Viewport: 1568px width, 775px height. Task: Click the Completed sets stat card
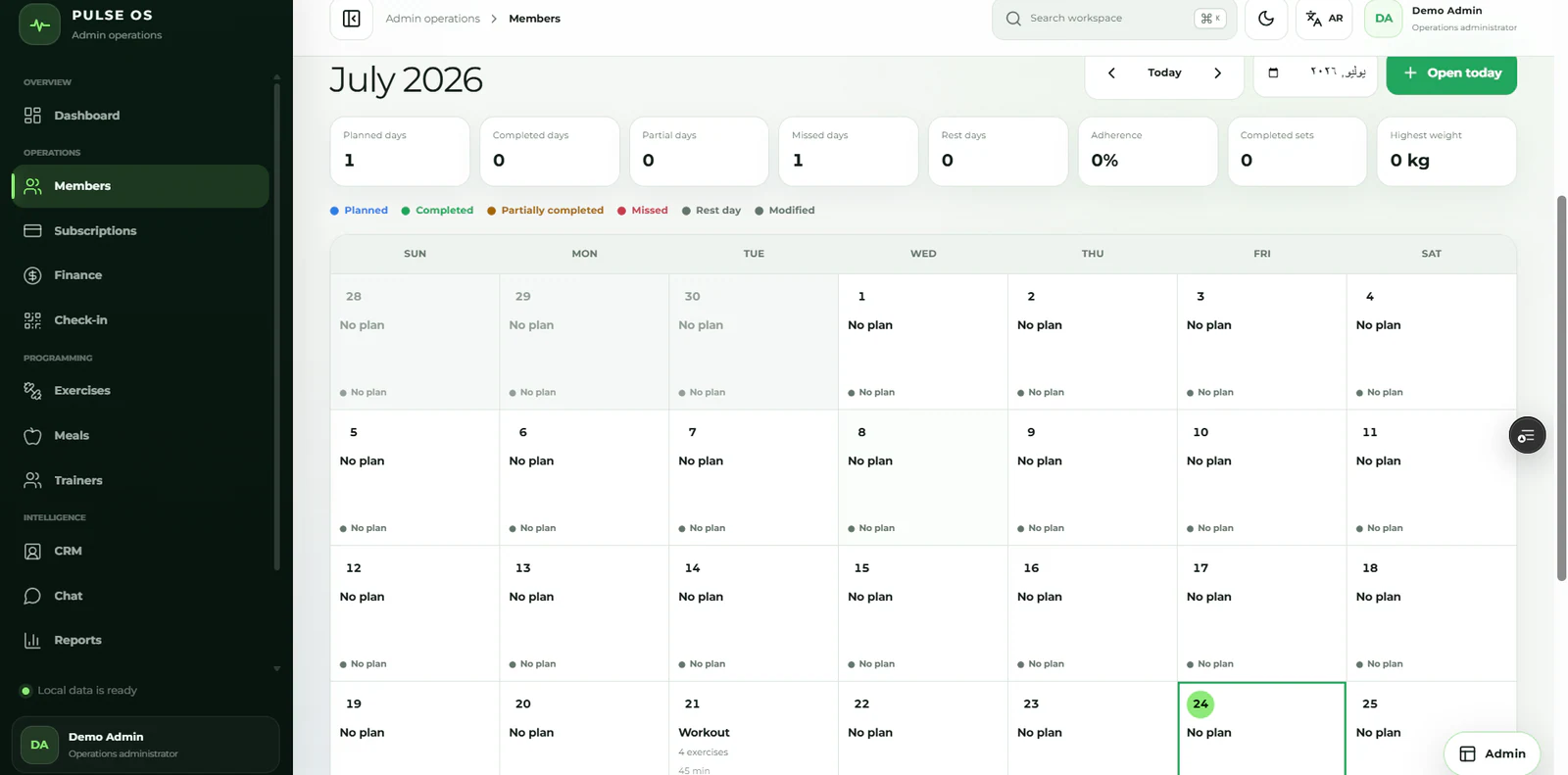click(1298, 151)
